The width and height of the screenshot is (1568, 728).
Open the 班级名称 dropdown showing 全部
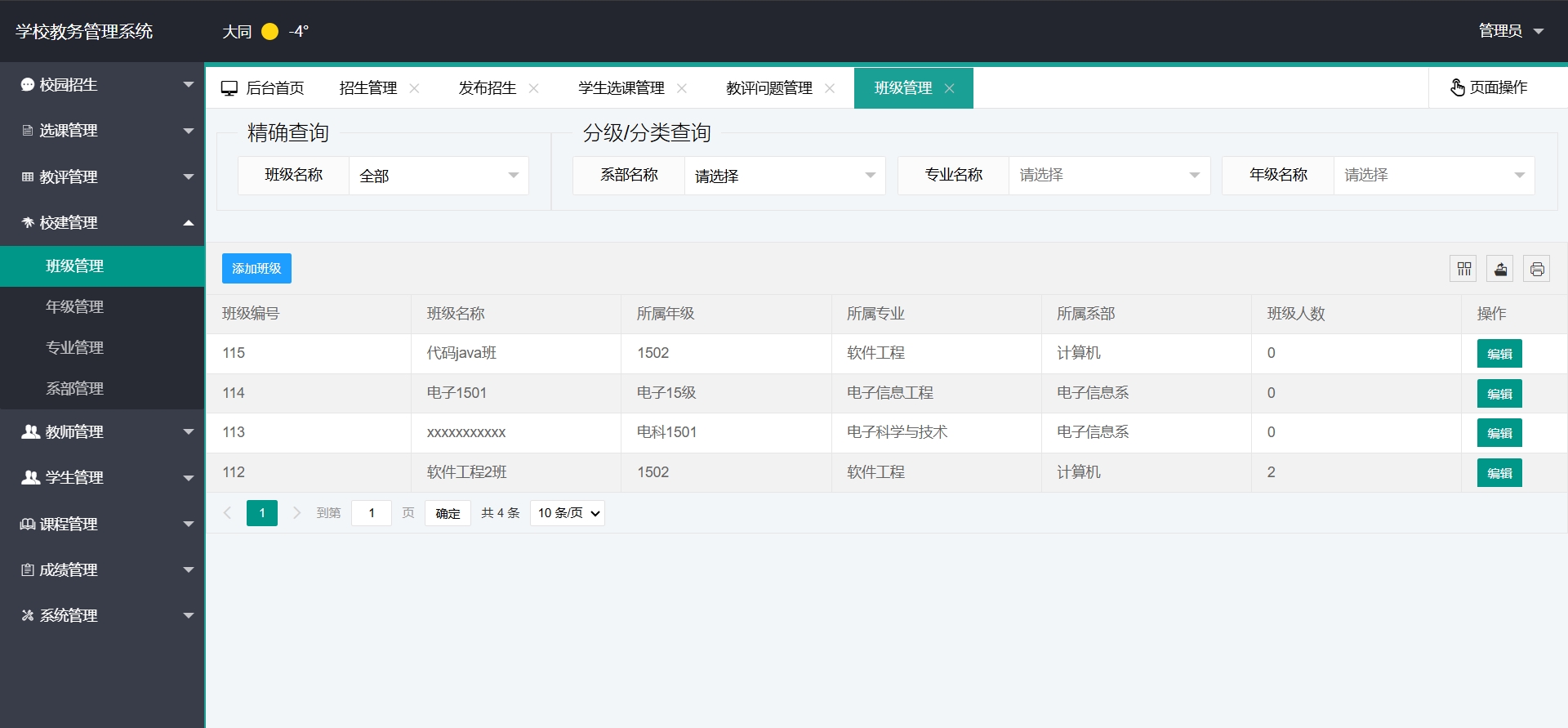click(x=439, y=176)
